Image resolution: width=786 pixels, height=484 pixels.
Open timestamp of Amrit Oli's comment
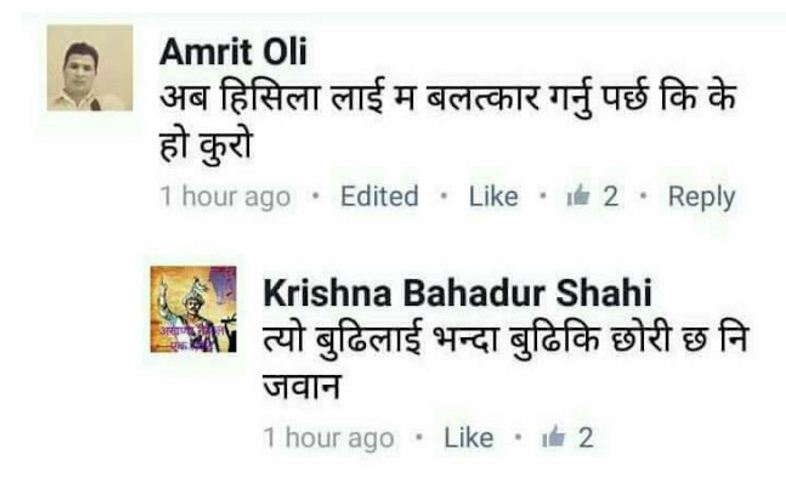pyautogui.click(x=225, y=196)
